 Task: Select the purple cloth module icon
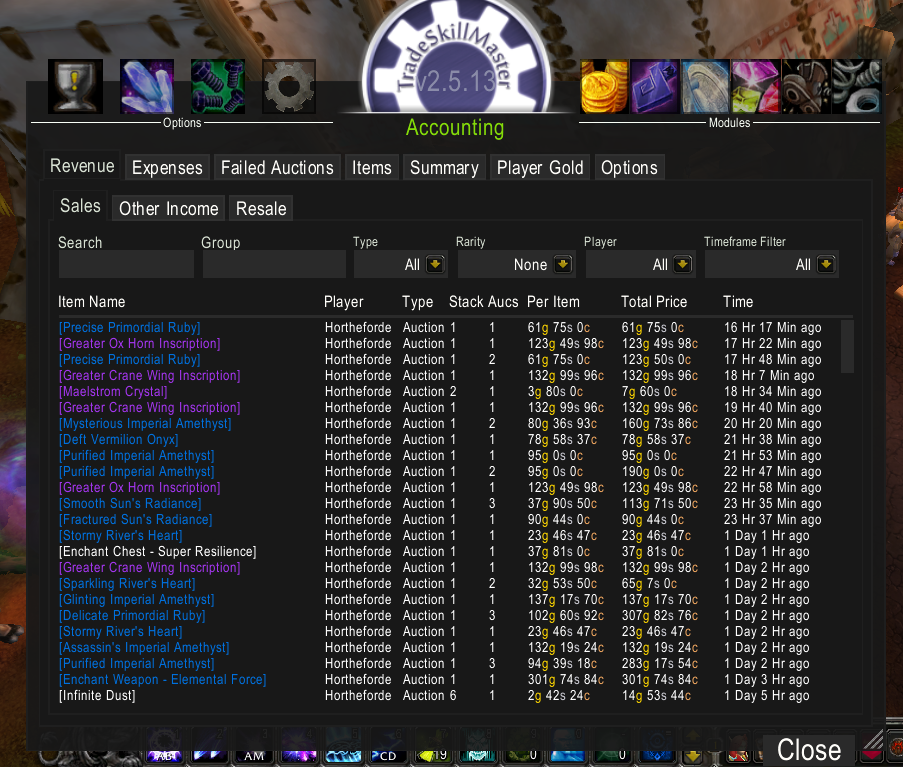point(655,86)
